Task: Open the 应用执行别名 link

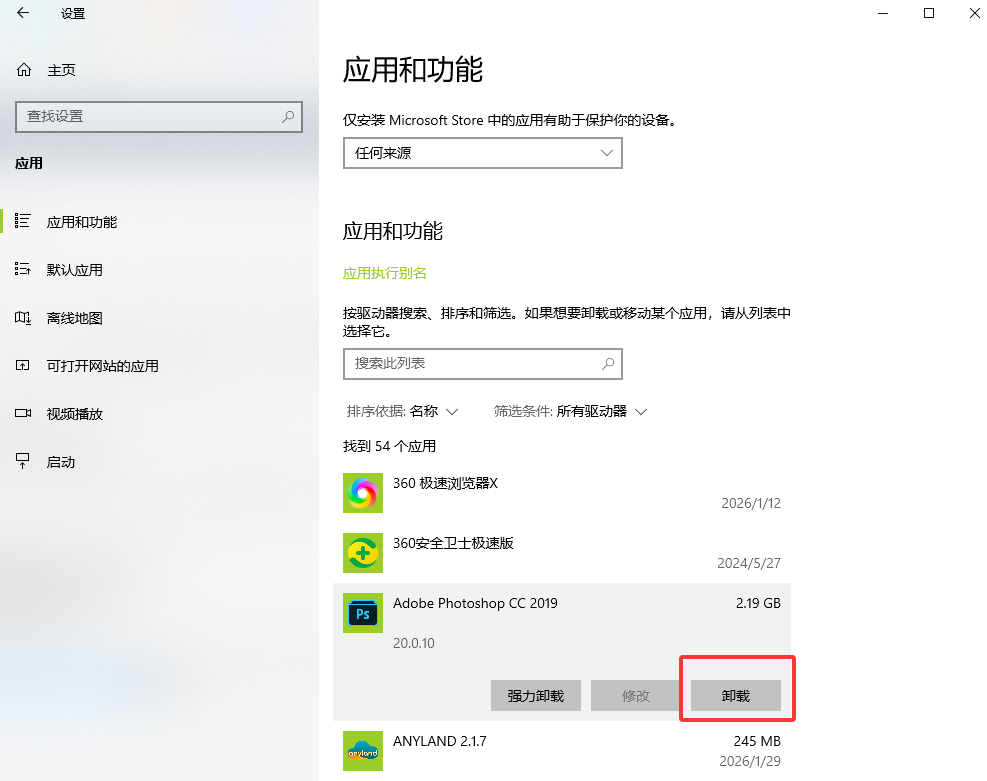Action: pyautogui.click(x=385, y=272)
